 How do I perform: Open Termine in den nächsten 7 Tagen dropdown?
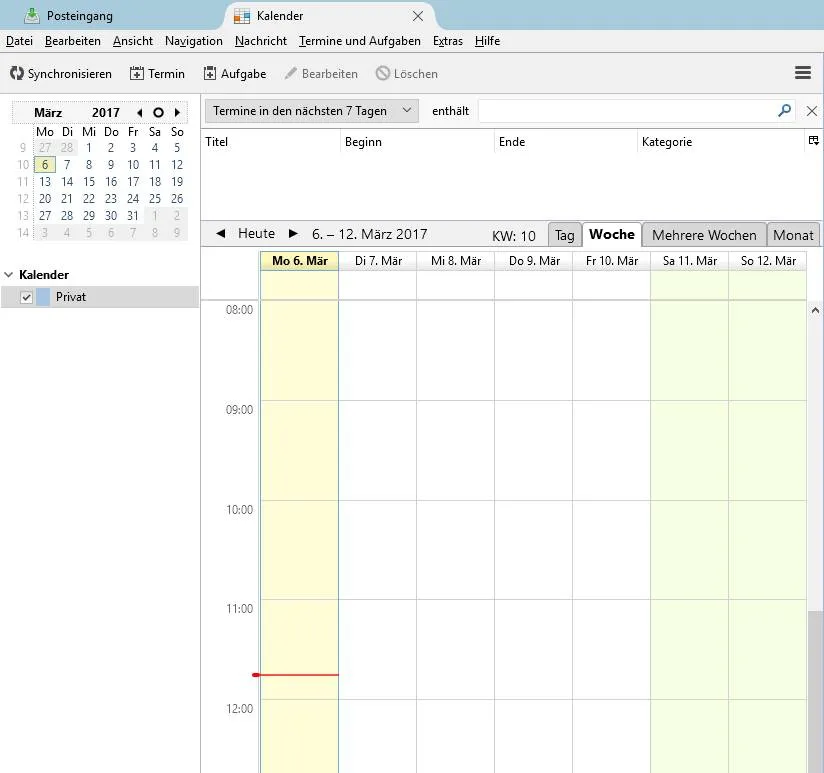click(x=312, y=111)
